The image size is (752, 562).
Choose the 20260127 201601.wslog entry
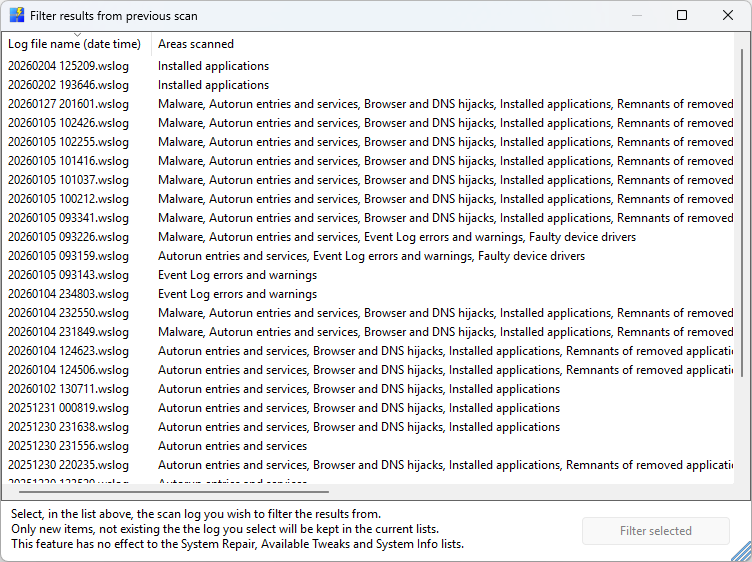(x=68, y=104)
